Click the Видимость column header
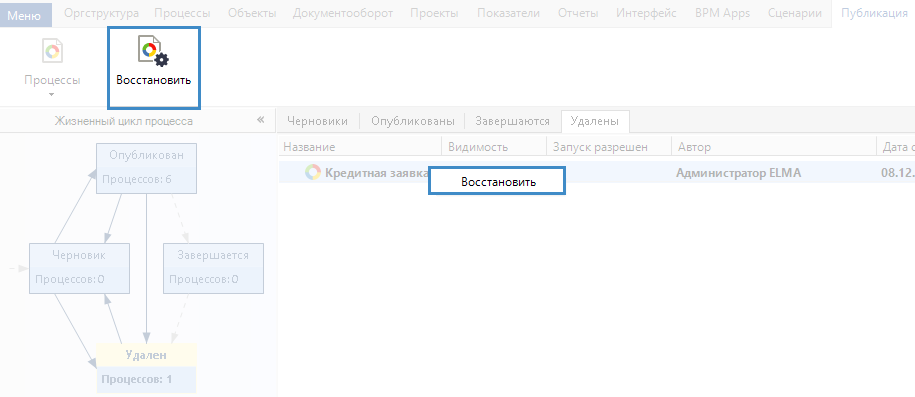Image resolution: width=915 pixels, height=397 pixels. click(494, 147)
